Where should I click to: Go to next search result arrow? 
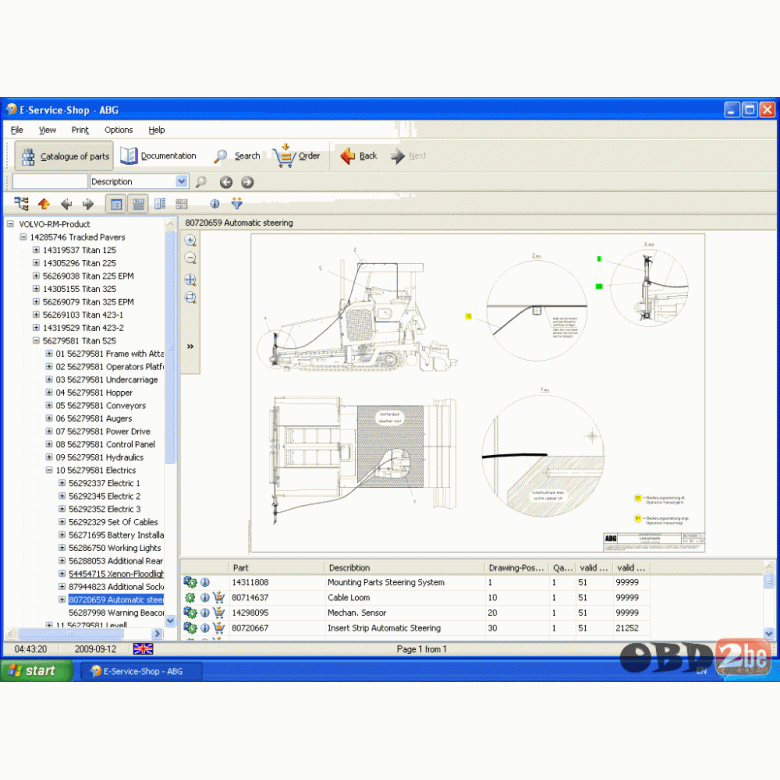(x=247, y=182)
